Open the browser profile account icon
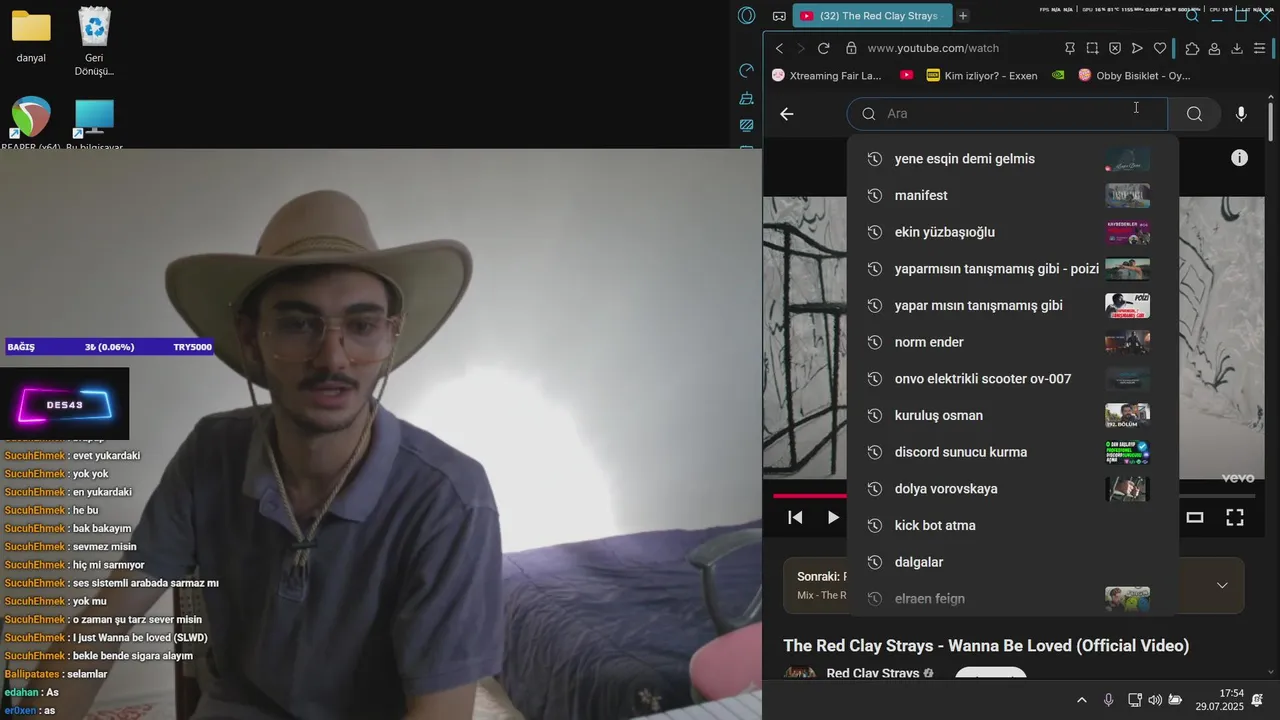 tap(1214, 48)
